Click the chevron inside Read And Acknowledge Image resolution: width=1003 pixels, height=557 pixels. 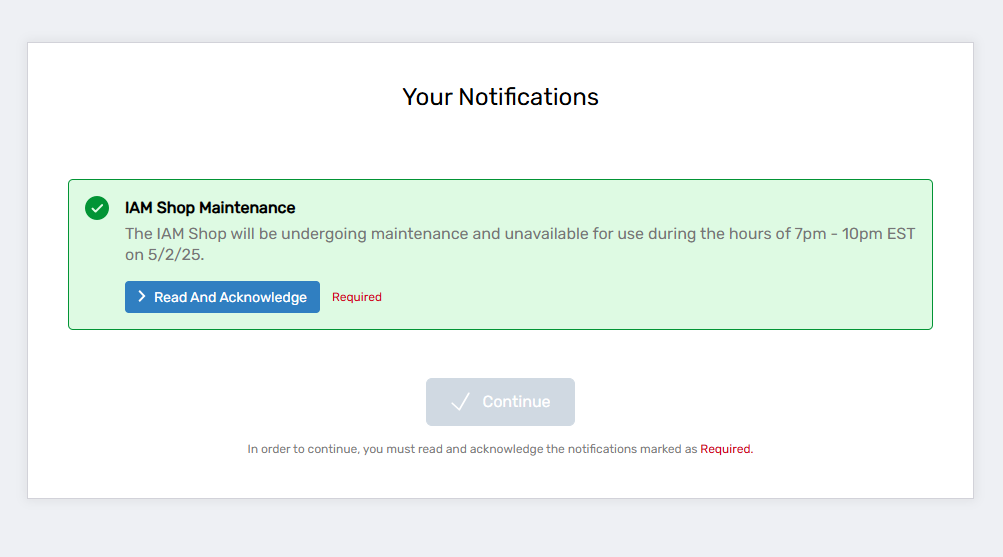coord(142,297)
